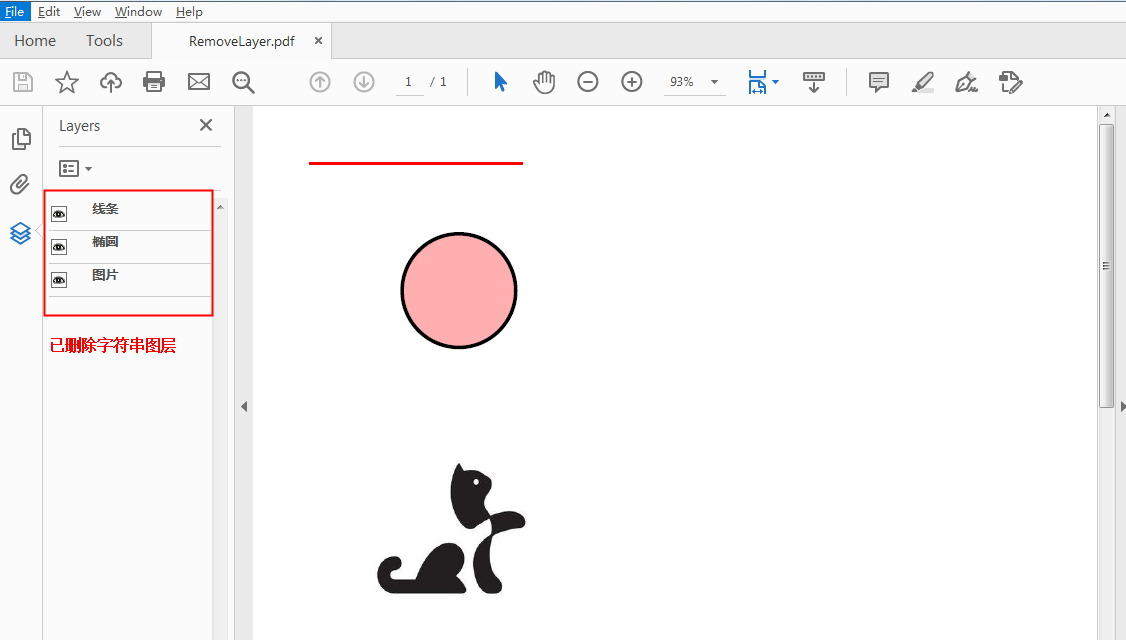The image size is (1126, 640).
Task: Click the black cat image on the page
Action: point(451,529)
